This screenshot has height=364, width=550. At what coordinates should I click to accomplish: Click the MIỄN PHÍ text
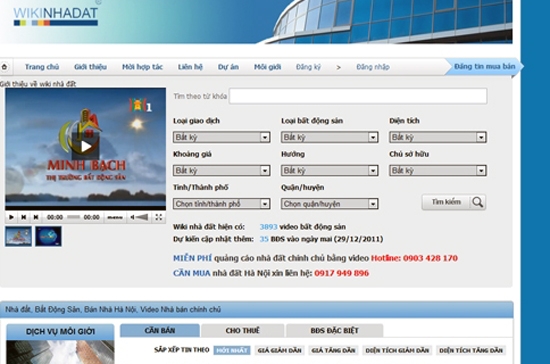click(192, 258)
